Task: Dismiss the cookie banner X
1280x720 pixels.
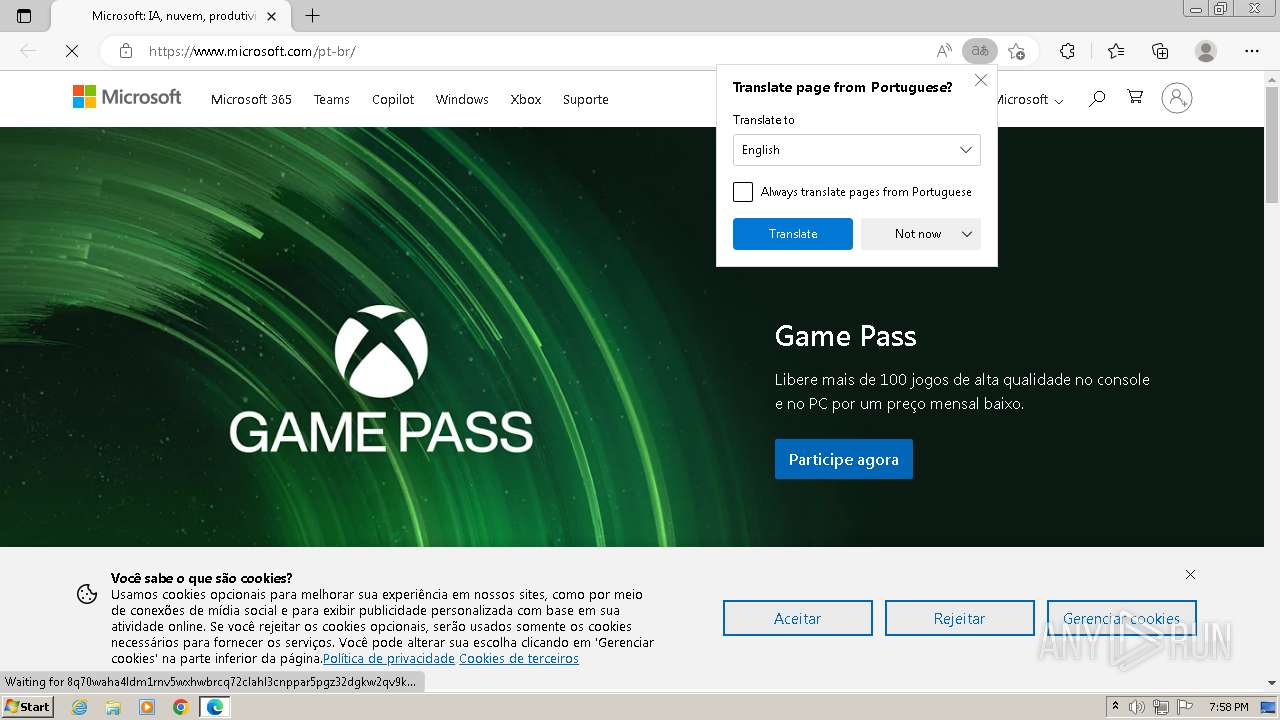Action: tap(1190, 574)
